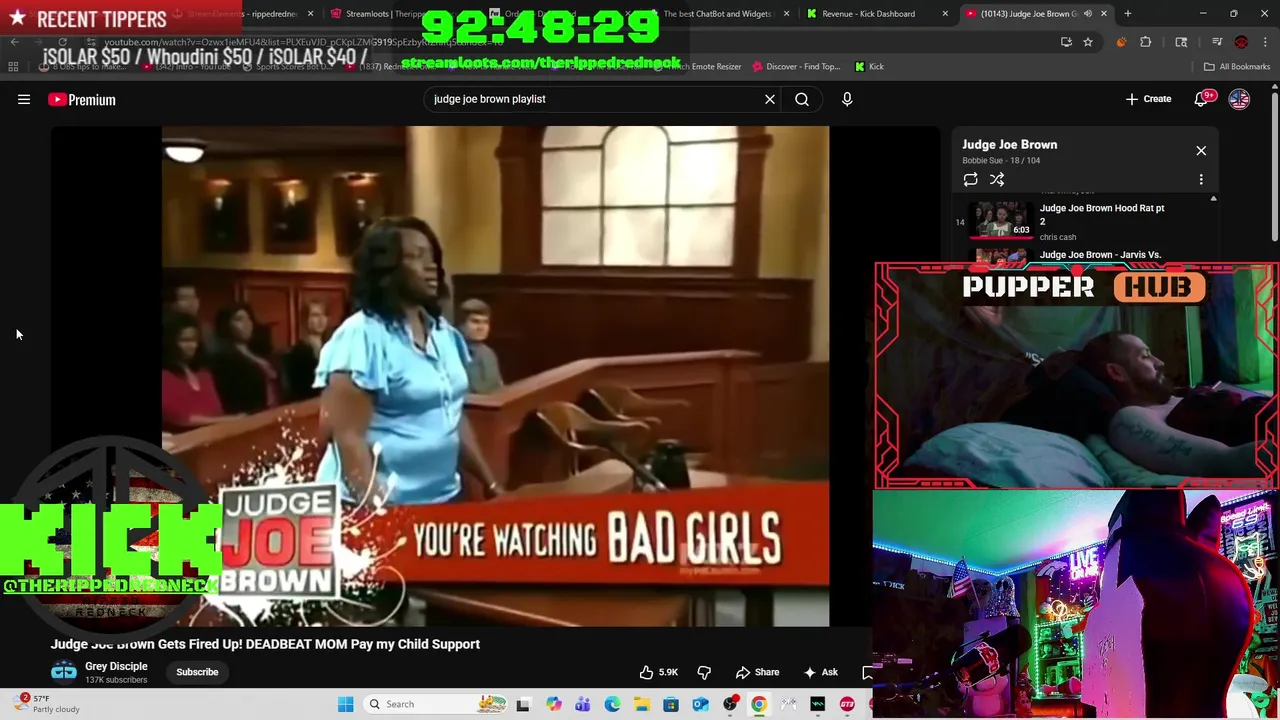Run search with magnifier button
The height and width of the screenshot is (720, 1280).
(x=802, y=99)
